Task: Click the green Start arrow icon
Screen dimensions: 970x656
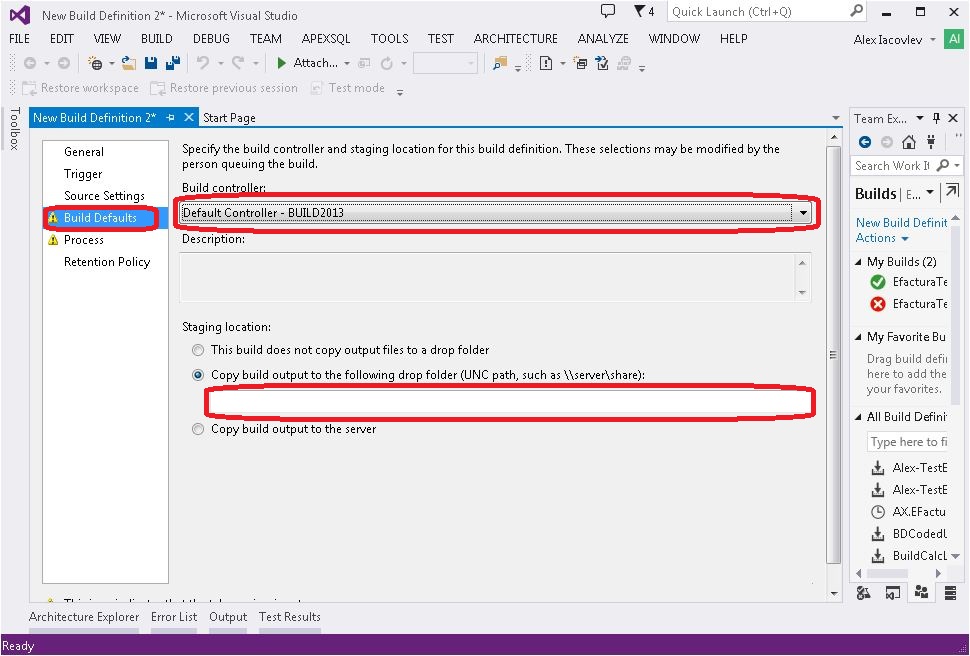Action: pos(281,63)
